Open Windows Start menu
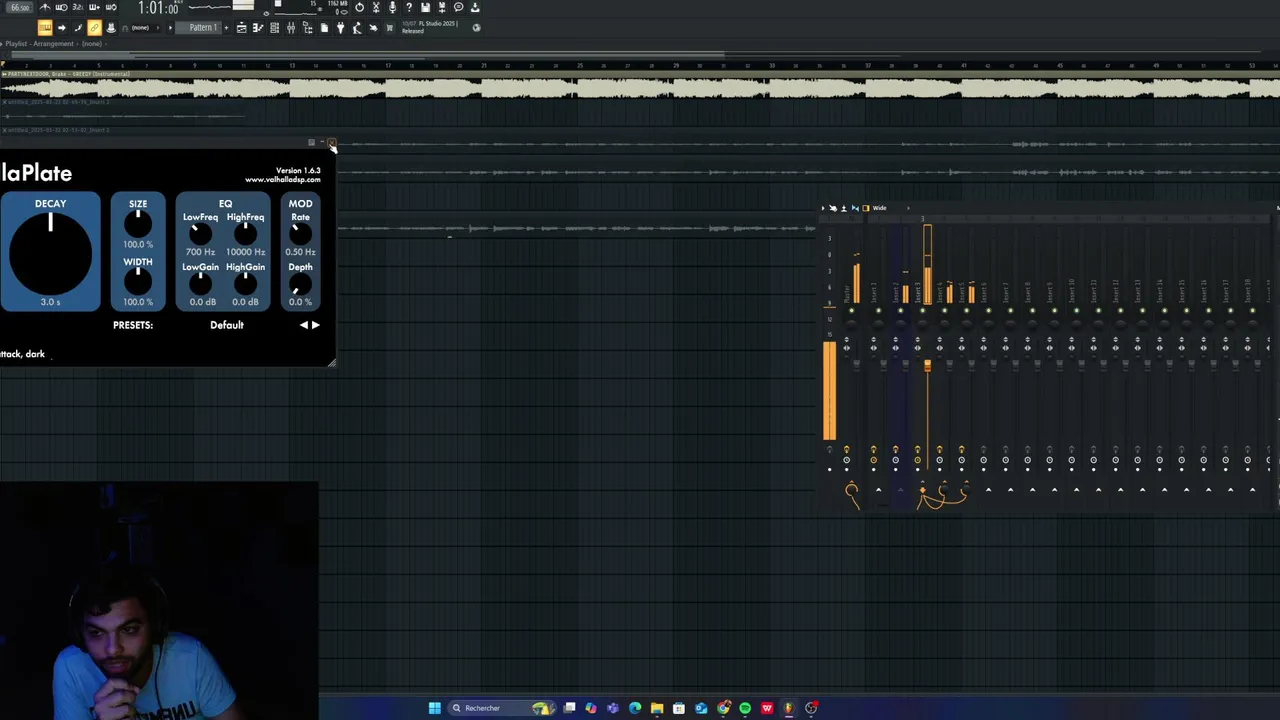Screen dimensions: 1280x720 (434, 708)
